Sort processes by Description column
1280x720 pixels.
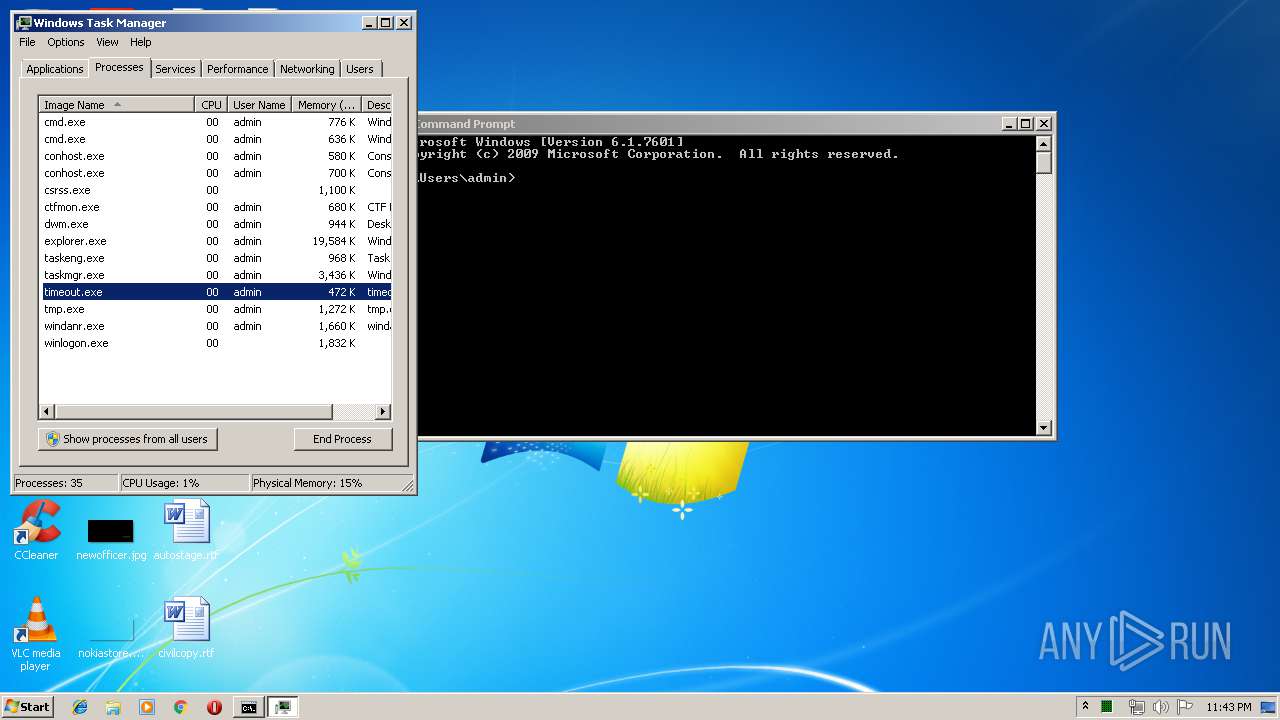(x=377, y=105)
